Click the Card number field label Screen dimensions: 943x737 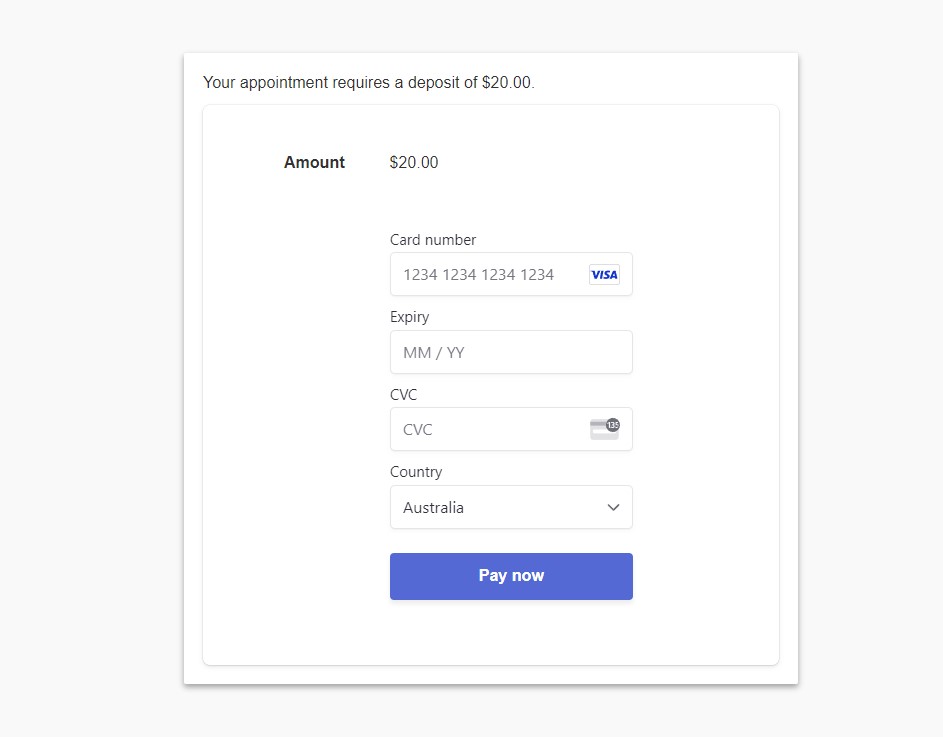coord(433,240)
